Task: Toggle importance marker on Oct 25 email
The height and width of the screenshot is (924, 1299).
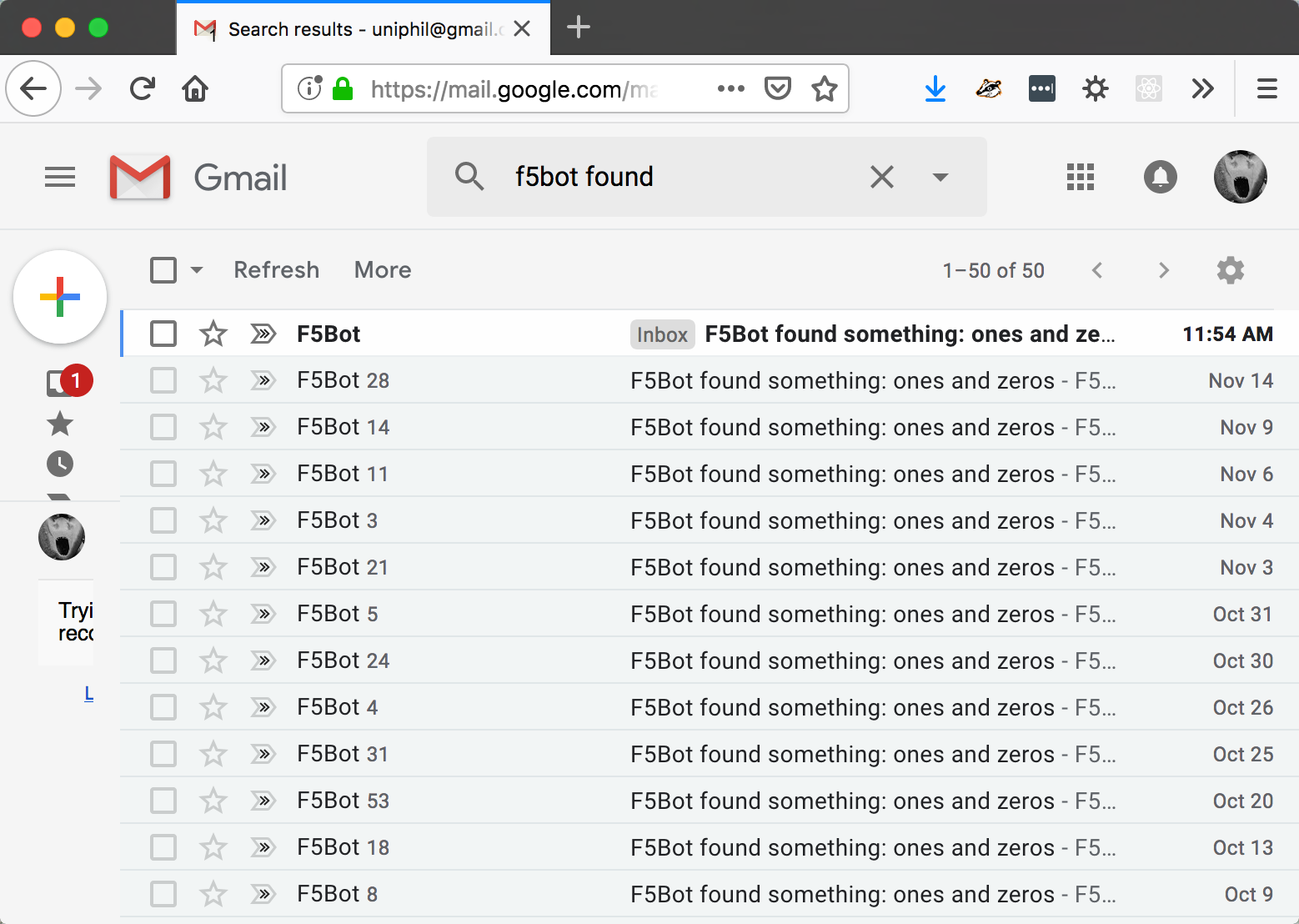Action: [x=263, y=754]
